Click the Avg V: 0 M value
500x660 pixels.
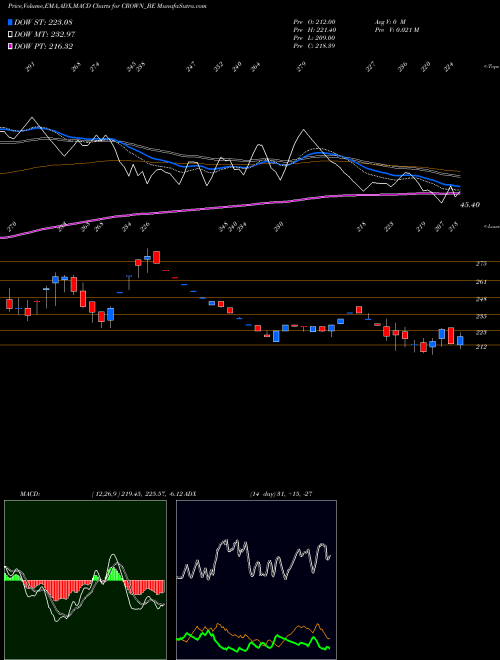pos(389,22)
